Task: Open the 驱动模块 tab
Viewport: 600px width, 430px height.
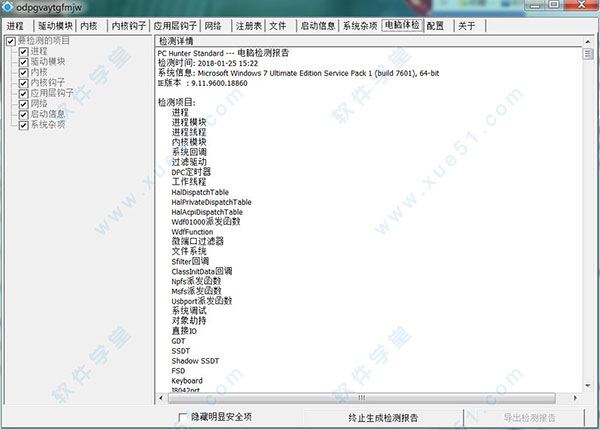Action: click(x=55, y=25)
